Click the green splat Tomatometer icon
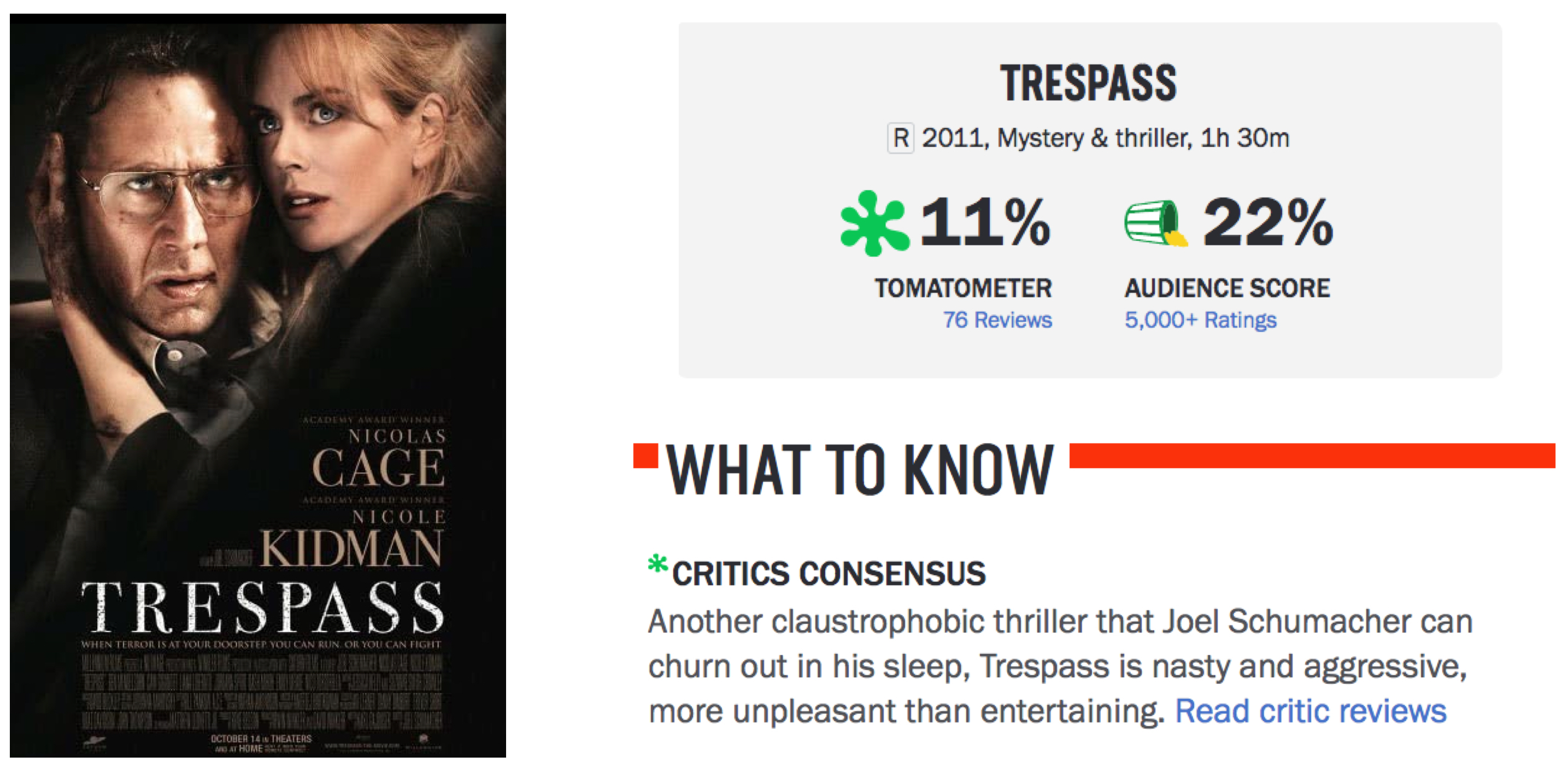 pos(873,223)
